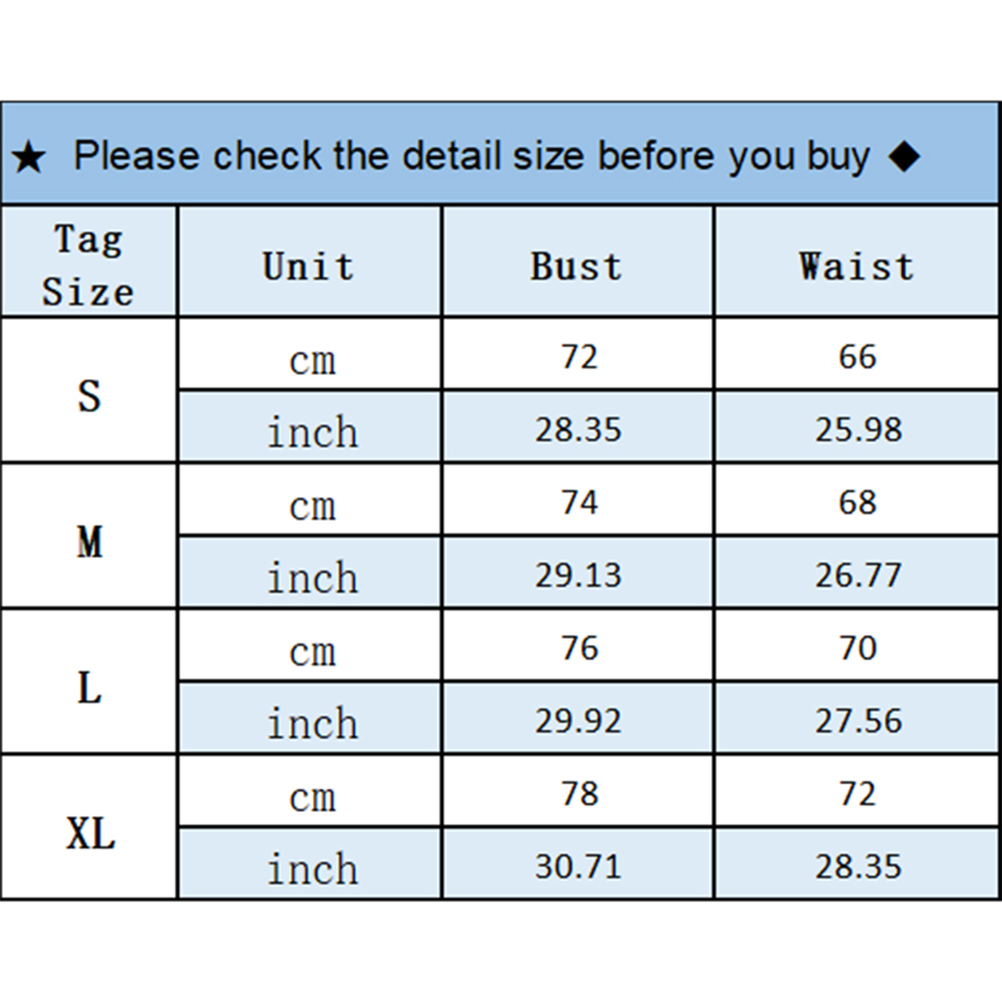
Task: Click the 'Bust' column header
Action: click(576, 266)
